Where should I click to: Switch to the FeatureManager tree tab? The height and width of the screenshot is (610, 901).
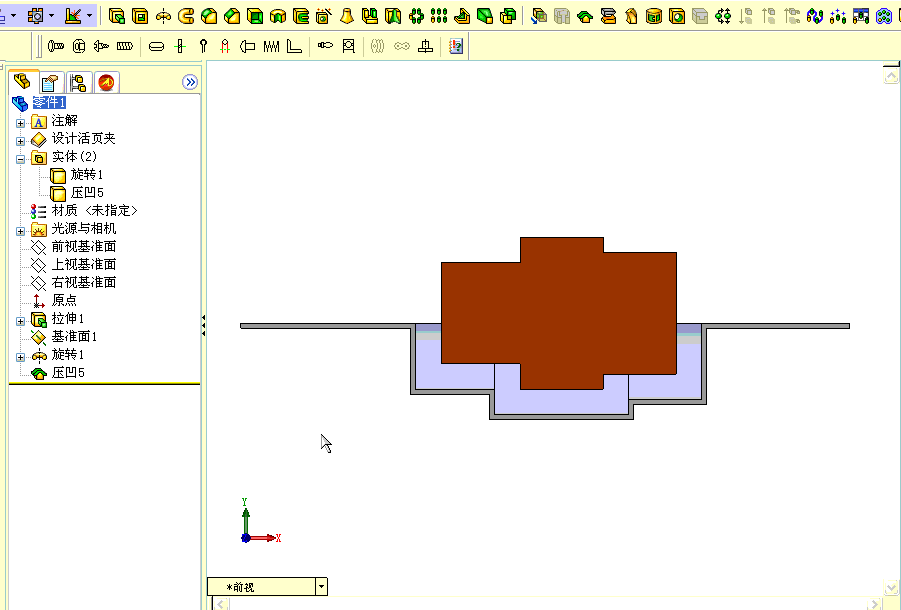pos(22,82)
